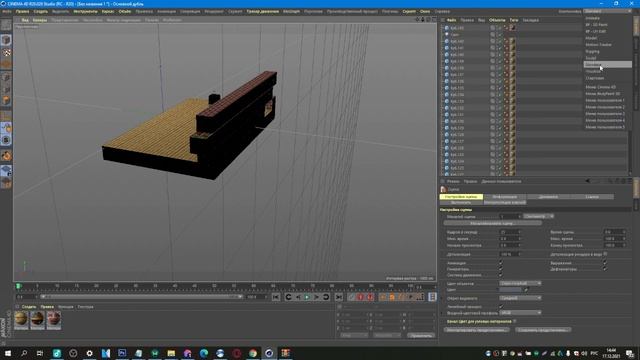Click the Кадров в секунду input field

tap(510, 232)
